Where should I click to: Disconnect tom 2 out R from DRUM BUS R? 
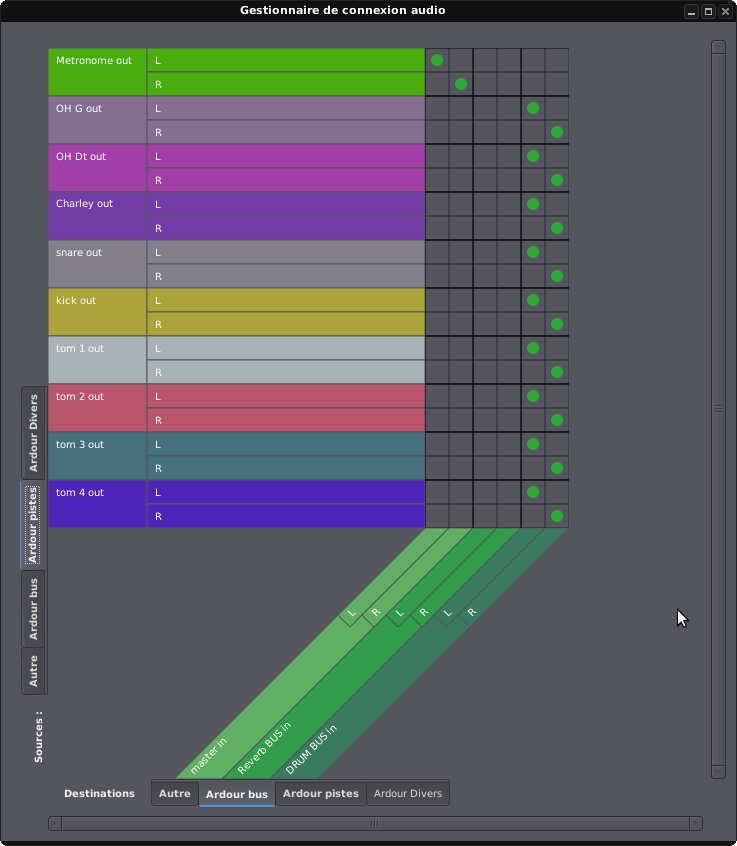point(557,420)
